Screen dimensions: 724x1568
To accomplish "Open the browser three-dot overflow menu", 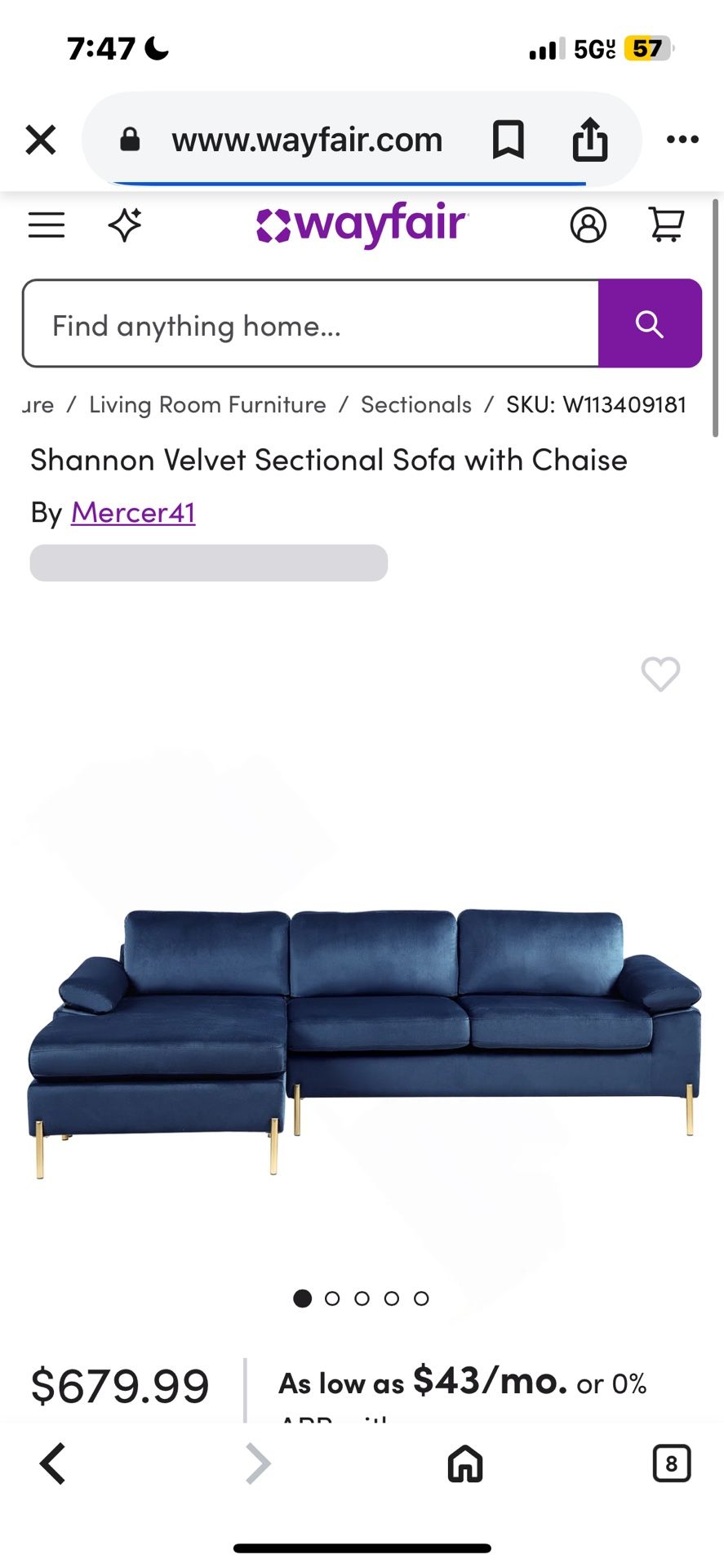I will [x=682, y=139].
